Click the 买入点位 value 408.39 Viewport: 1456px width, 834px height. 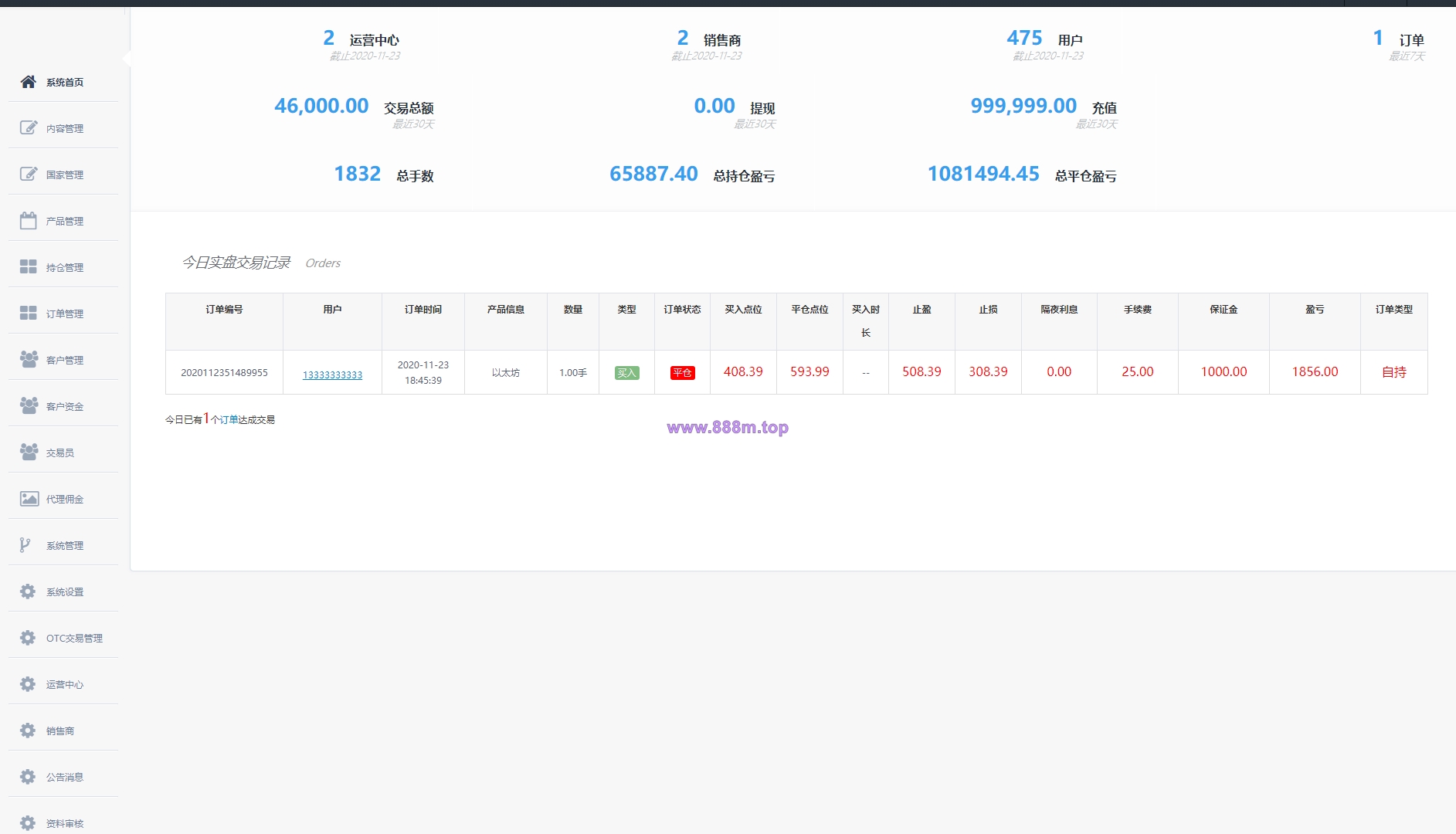click(743, 372)
